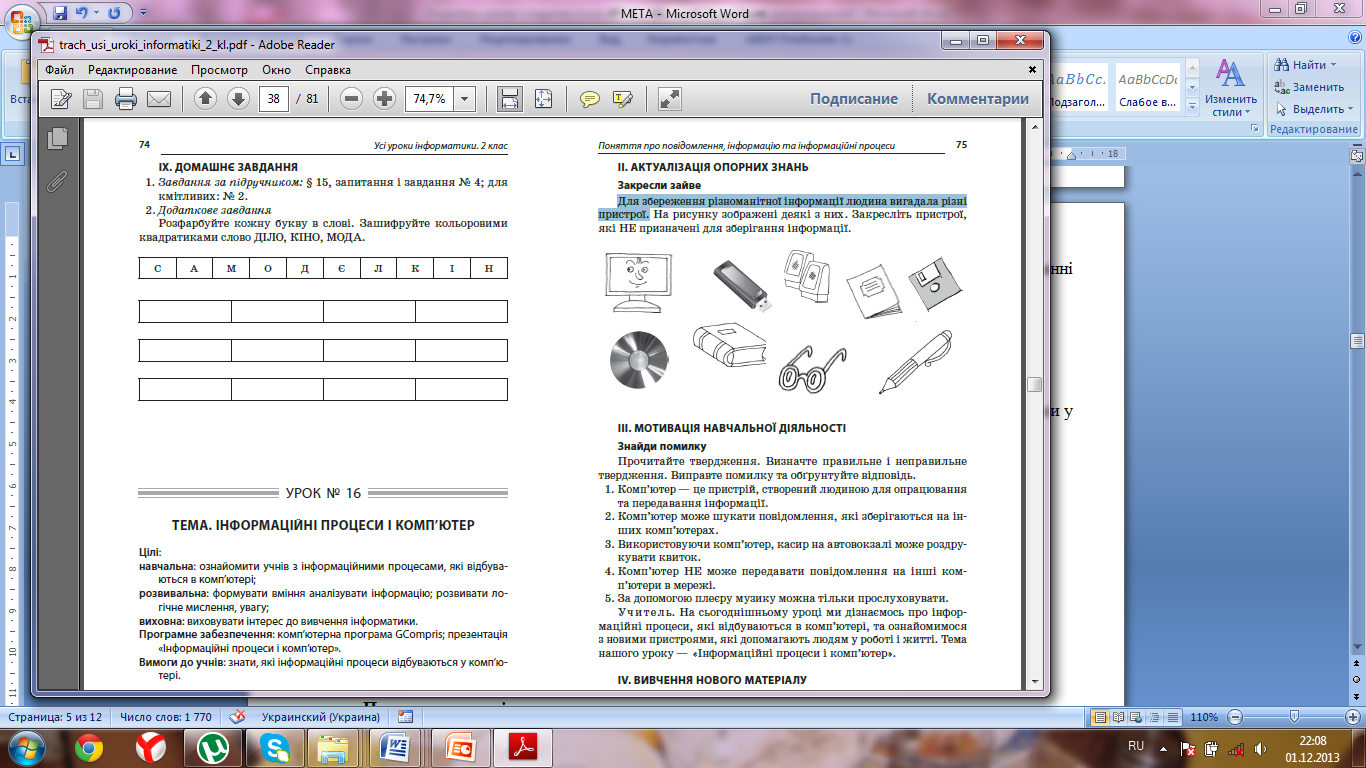The width and height of the screenshot is (1366, 768).
Task: Open uTorrent from taskbar
Action: coord(212,748)
